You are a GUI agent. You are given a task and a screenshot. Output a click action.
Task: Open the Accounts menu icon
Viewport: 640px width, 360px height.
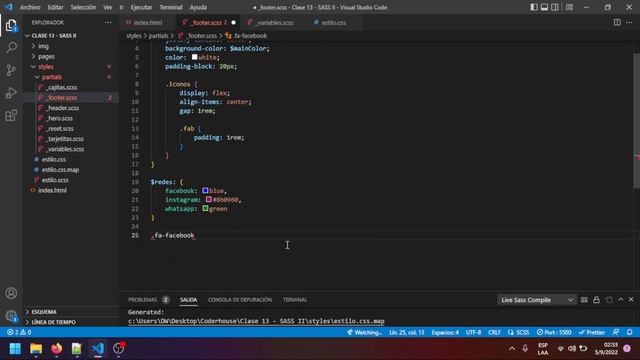(x=11, y=293)
